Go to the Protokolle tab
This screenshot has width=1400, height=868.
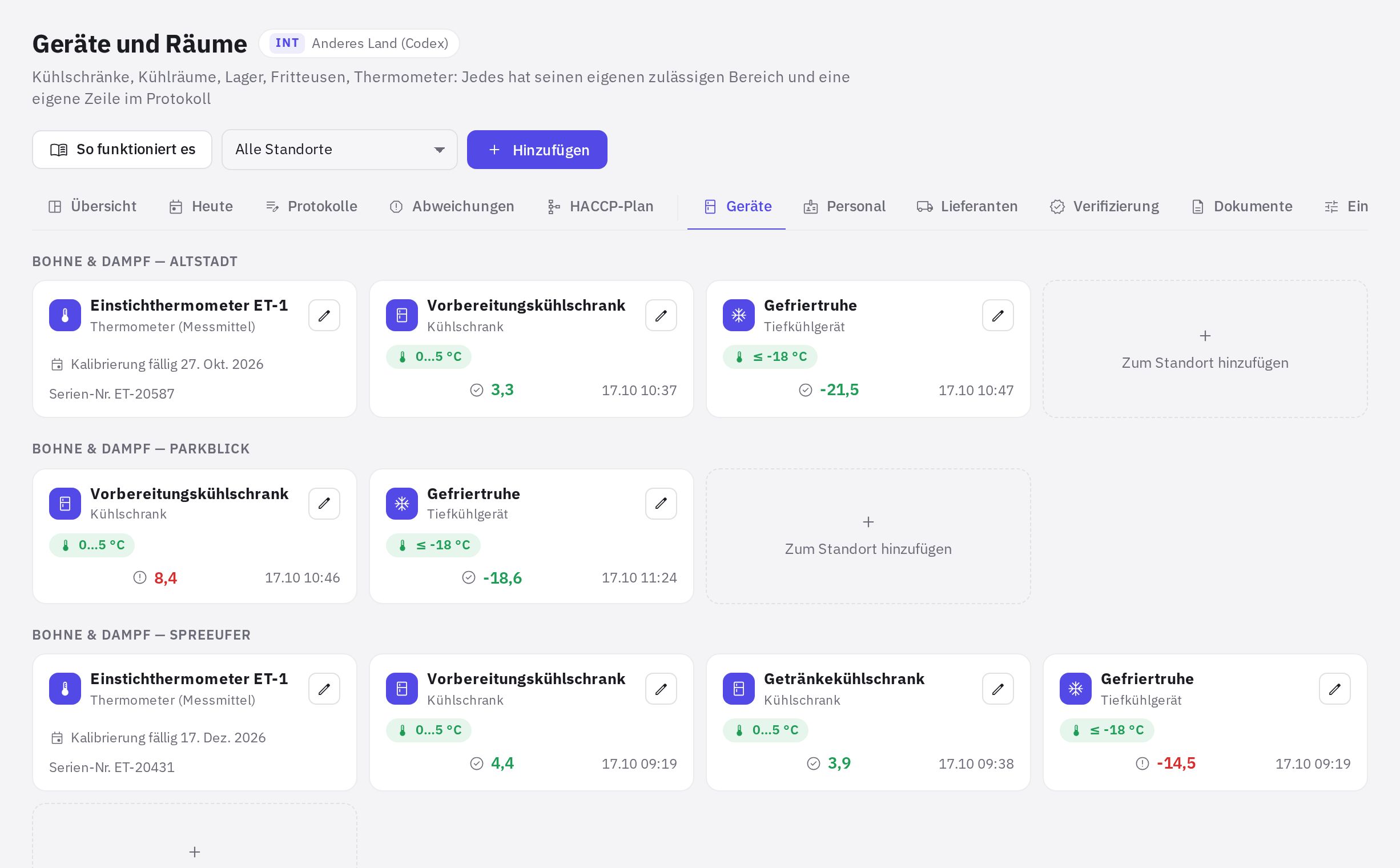point(311,207)
